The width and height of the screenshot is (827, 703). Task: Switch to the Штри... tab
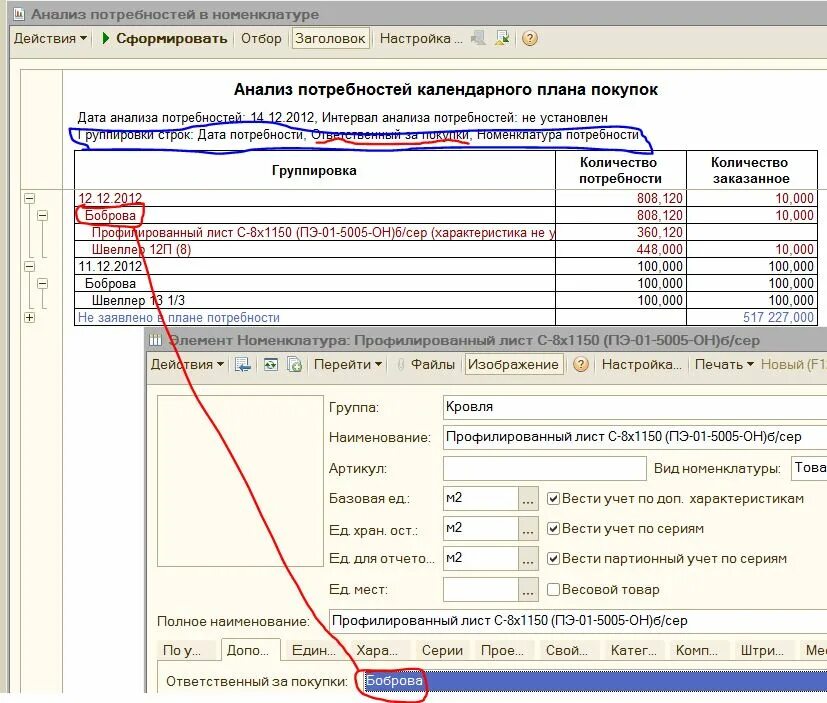tap(763, 651)
